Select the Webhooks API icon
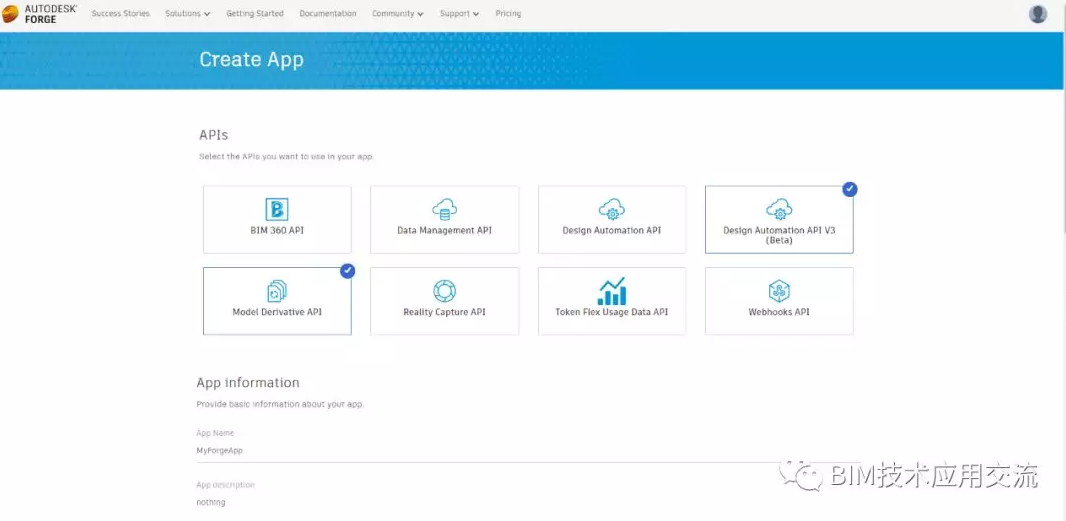The height and width of the screenshot is (521, 1066). 778,291
